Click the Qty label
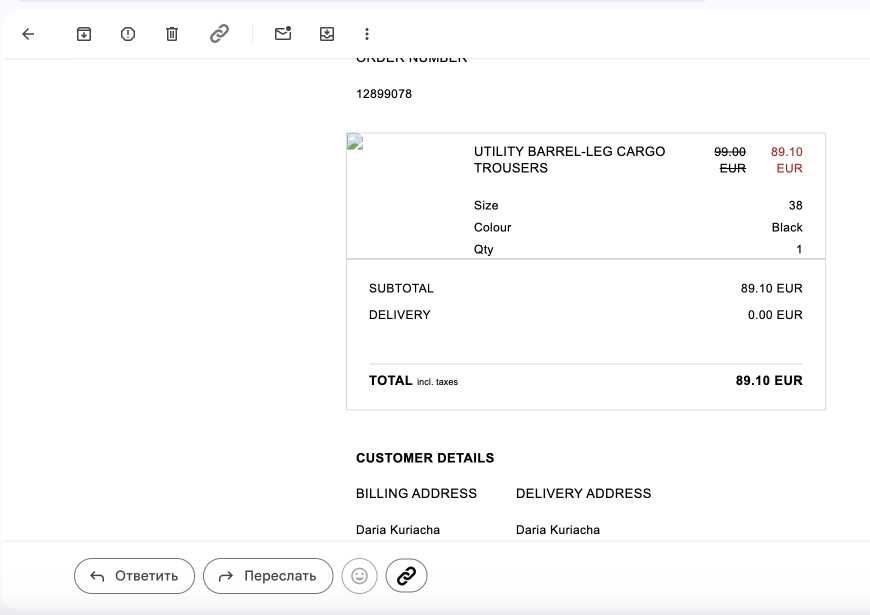Viewport: 870px width, 615px height. pyautogui.click(x=483, y=250)
